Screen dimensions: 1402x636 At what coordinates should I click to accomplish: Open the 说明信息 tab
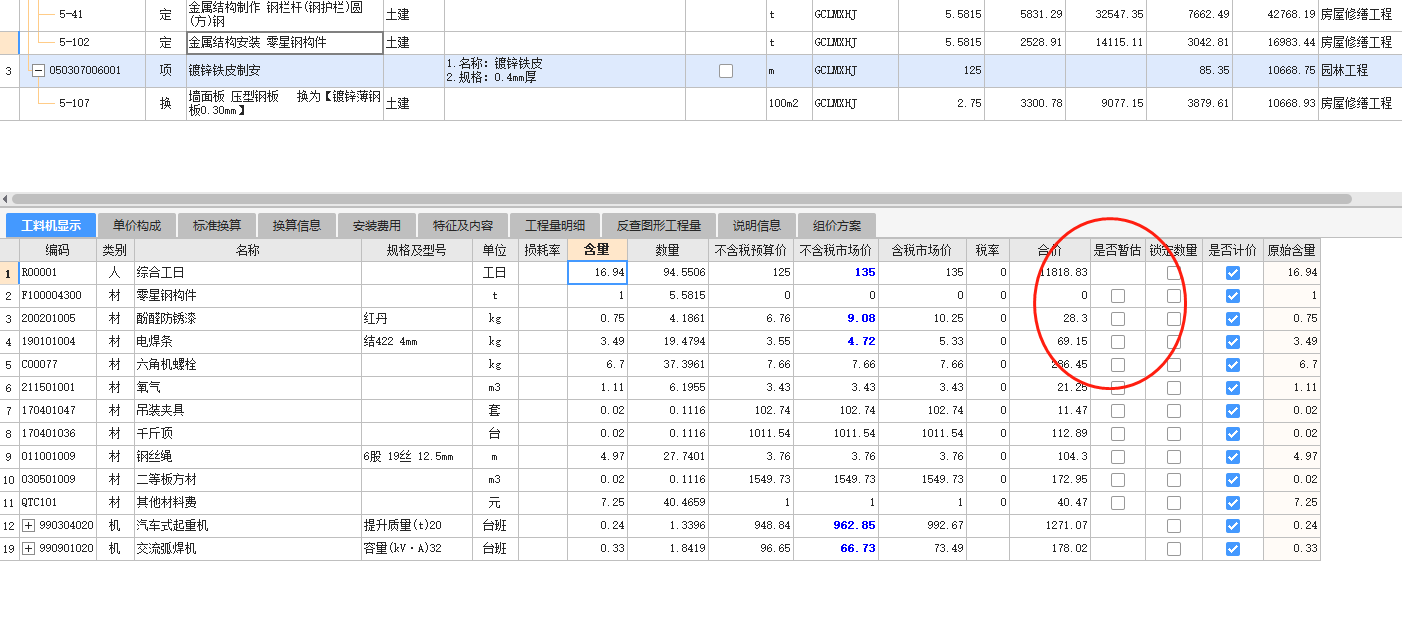point(757,225)
